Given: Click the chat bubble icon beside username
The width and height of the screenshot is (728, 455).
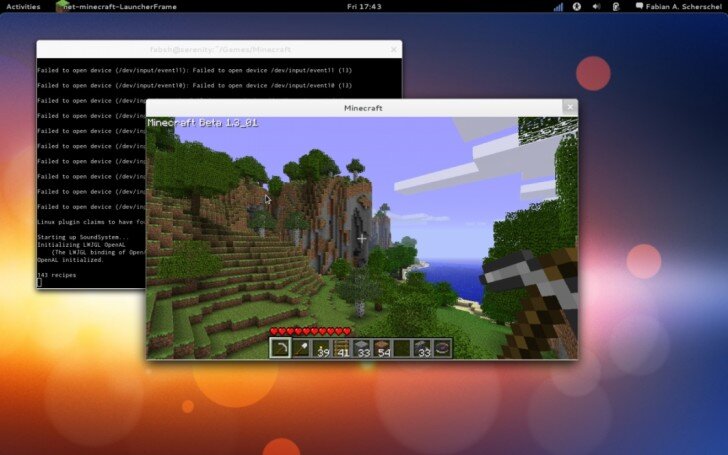Looking at the screenshot, I should (x=639, y=6).
